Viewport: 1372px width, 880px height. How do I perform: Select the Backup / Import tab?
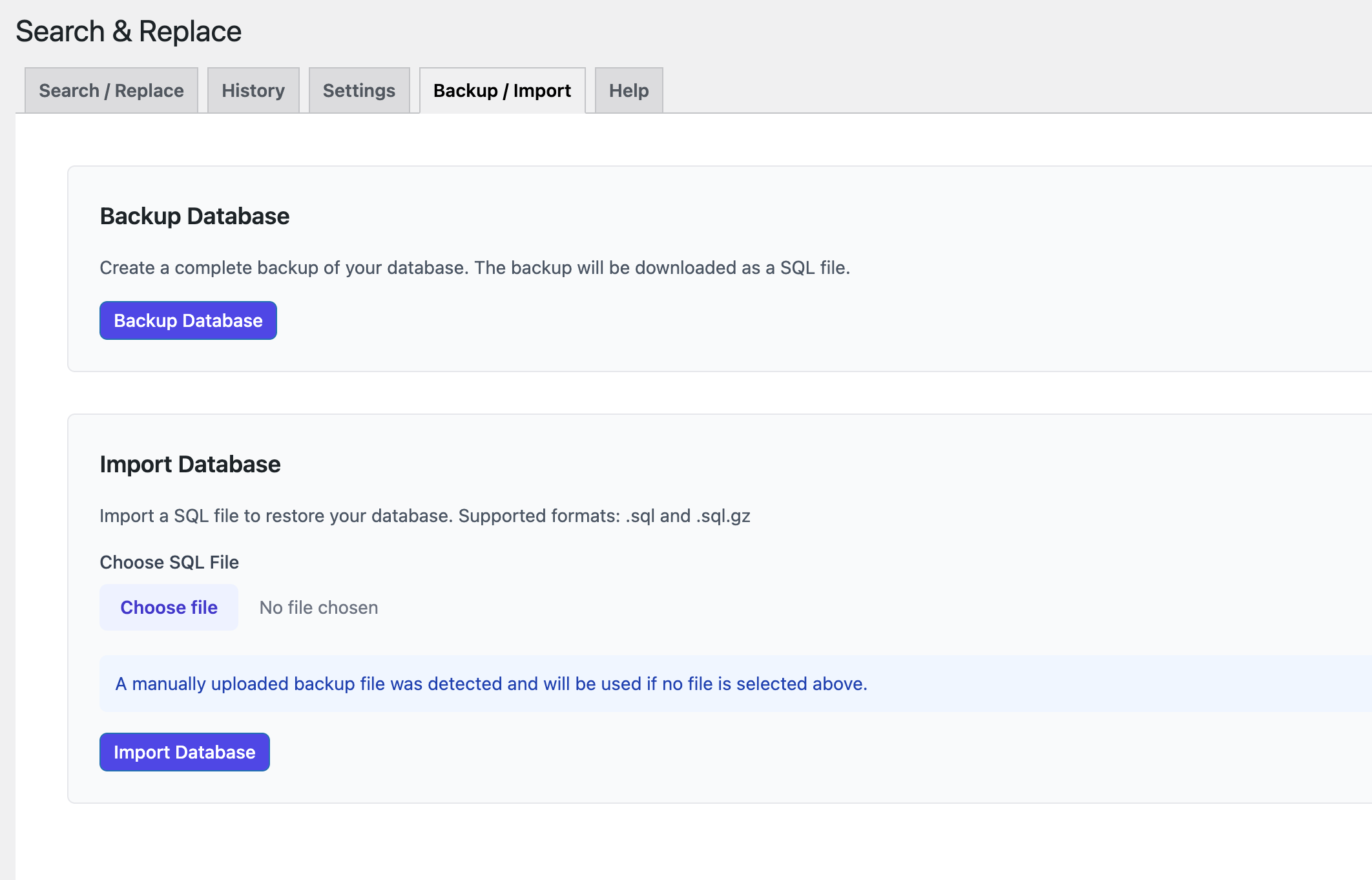(502, 90)
